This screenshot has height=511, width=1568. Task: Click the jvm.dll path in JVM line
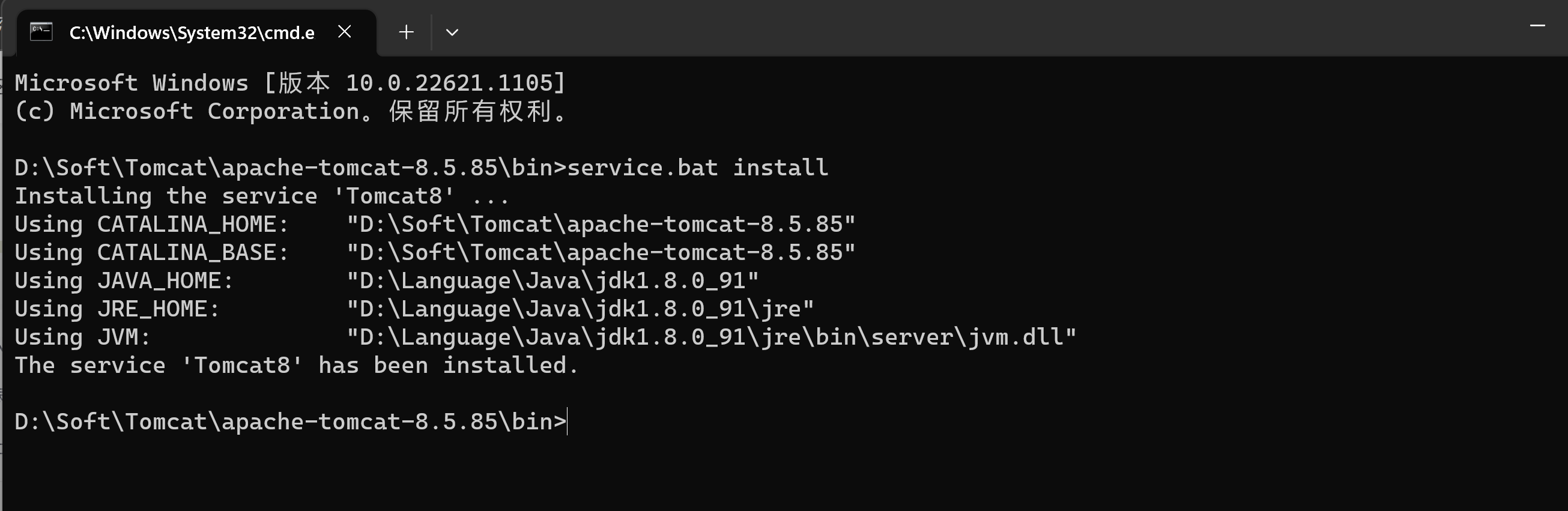[711, 337]
